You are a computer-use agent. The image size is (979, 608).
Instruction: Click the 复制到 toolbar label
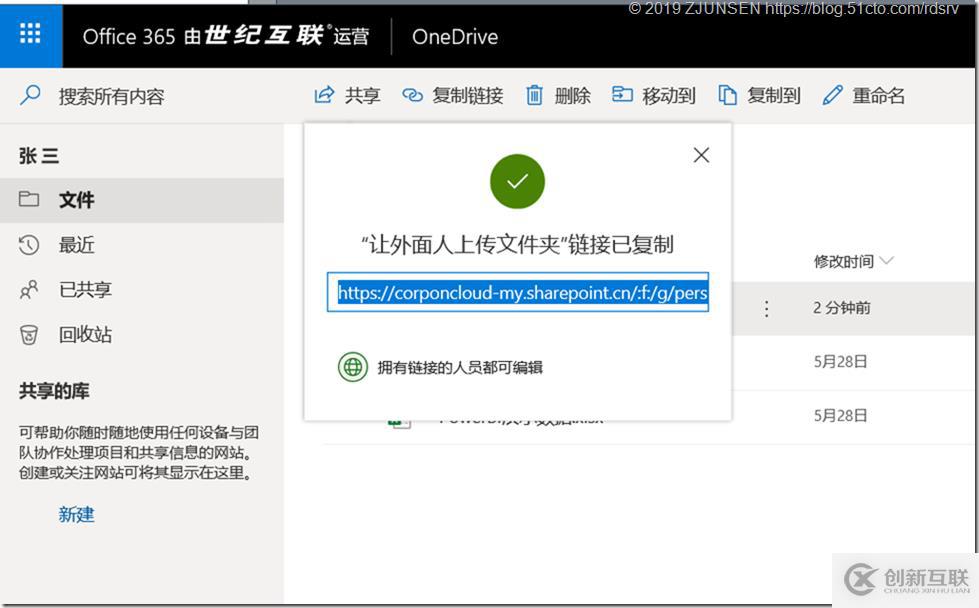click(x=774, y=96)
